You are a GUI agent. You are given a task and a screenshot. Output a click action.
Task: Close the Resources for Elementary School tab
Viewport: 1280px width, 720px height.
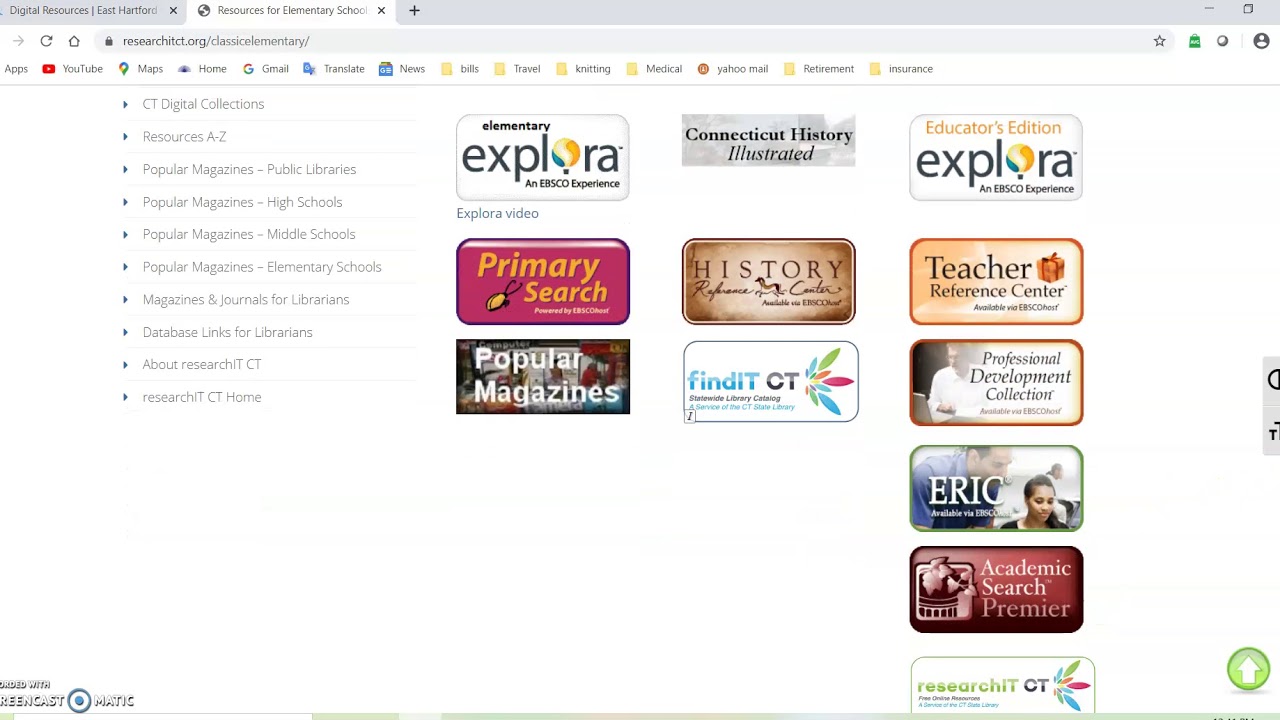pos(381,11)
